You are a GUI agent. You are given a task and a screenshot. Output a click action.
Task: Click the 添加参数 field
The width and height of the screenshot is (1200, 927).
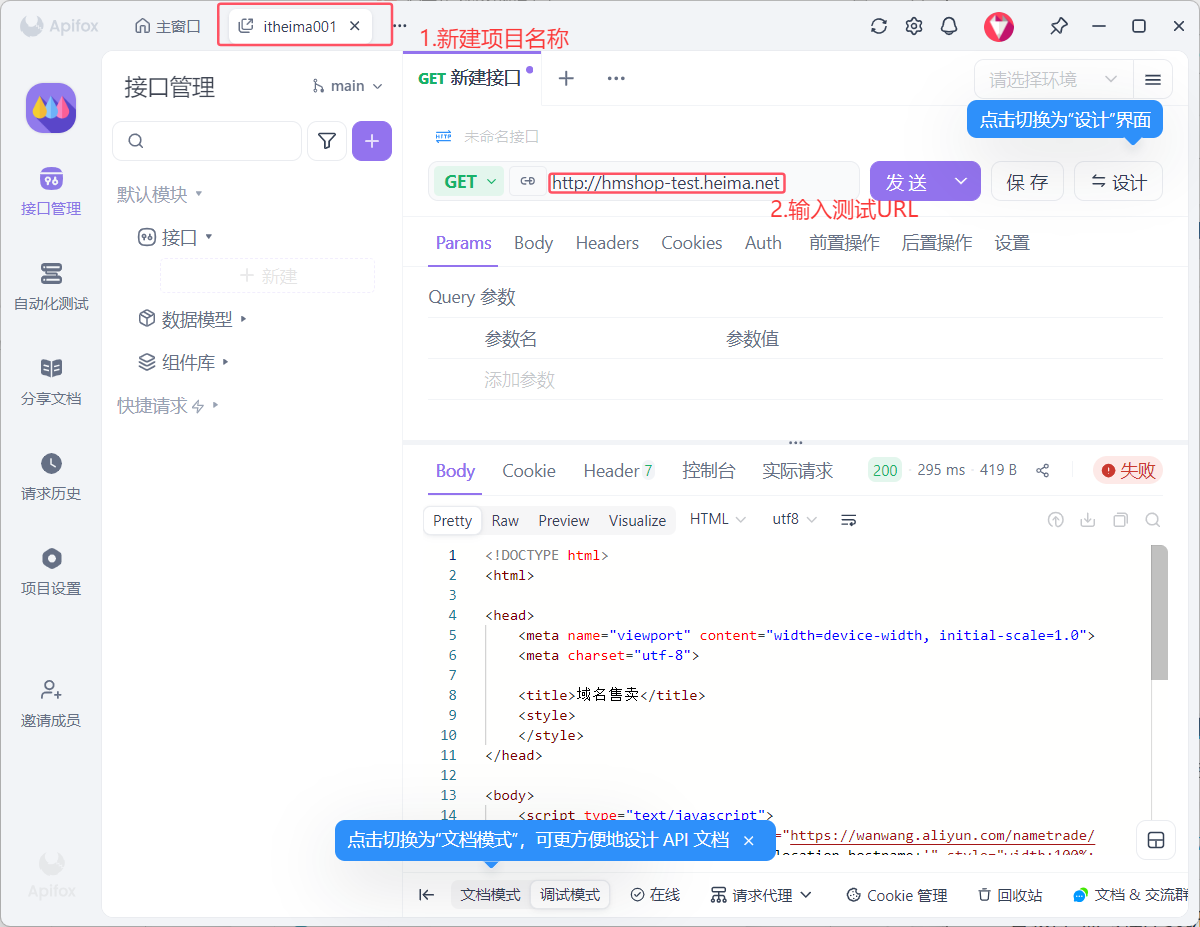[x=519, y=380]
